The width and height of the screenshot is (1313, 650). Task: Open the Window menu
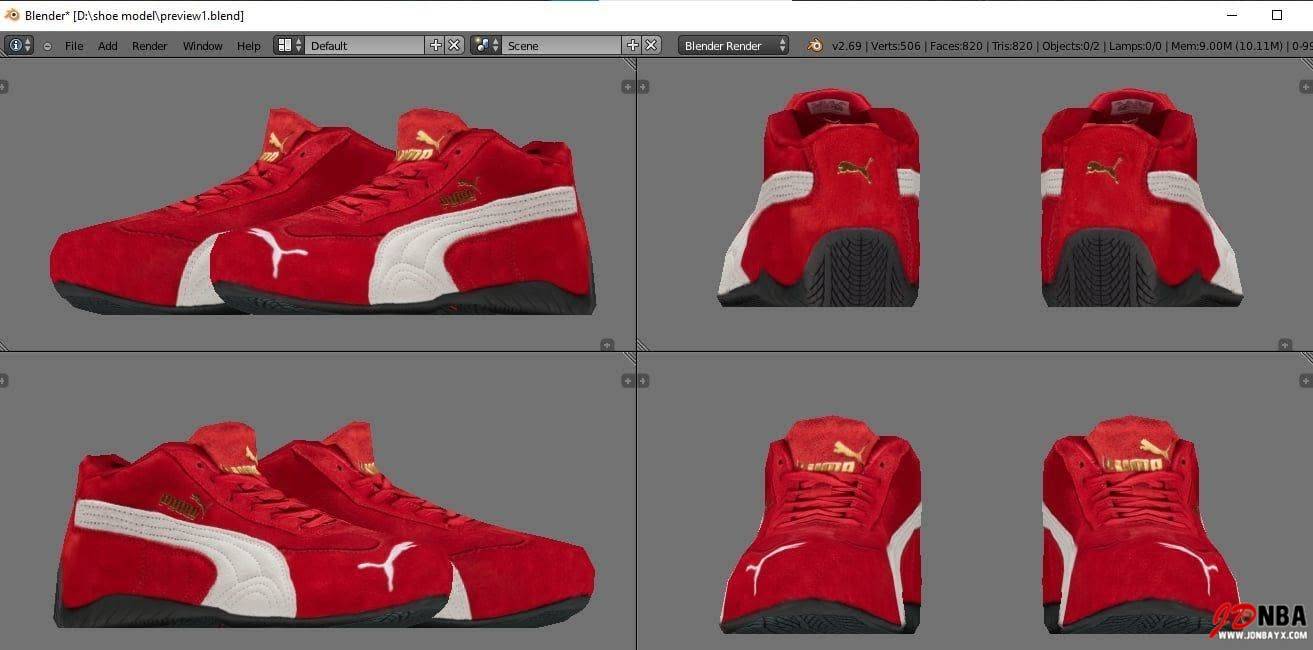coord(202,46)
